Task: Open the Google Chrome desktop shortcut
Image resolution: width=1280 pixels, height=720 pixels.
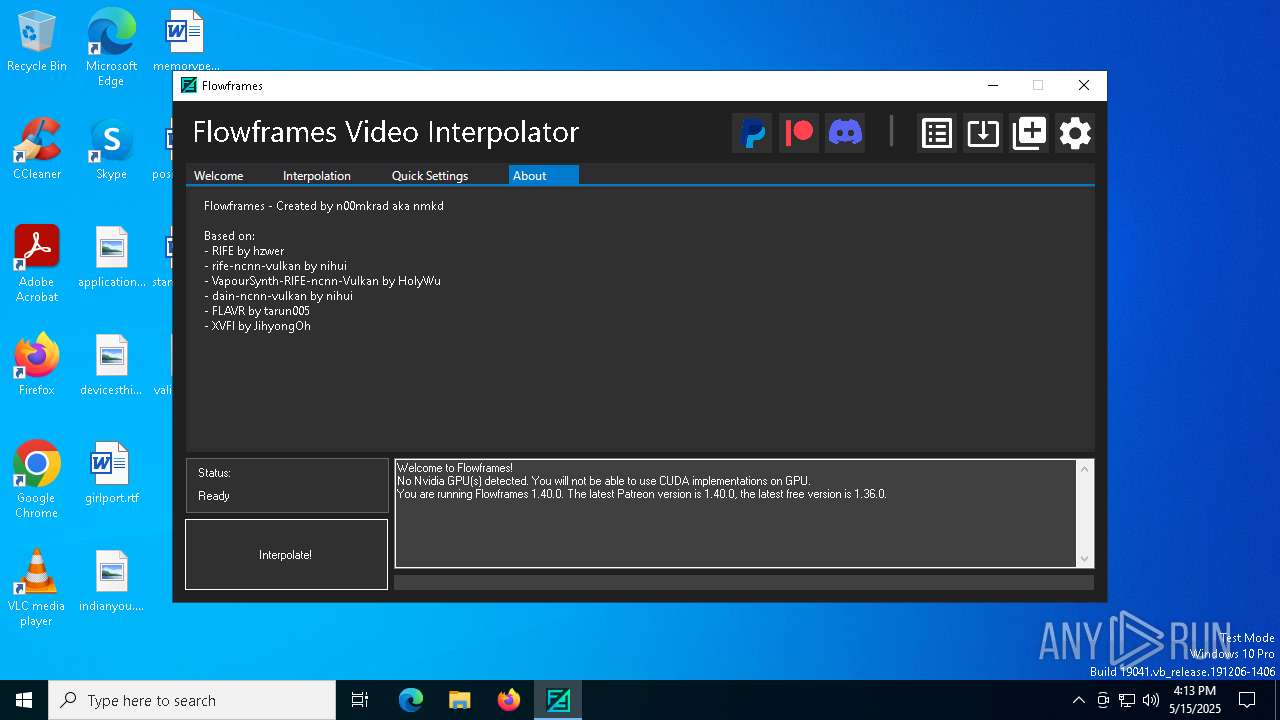Action: 37,480
